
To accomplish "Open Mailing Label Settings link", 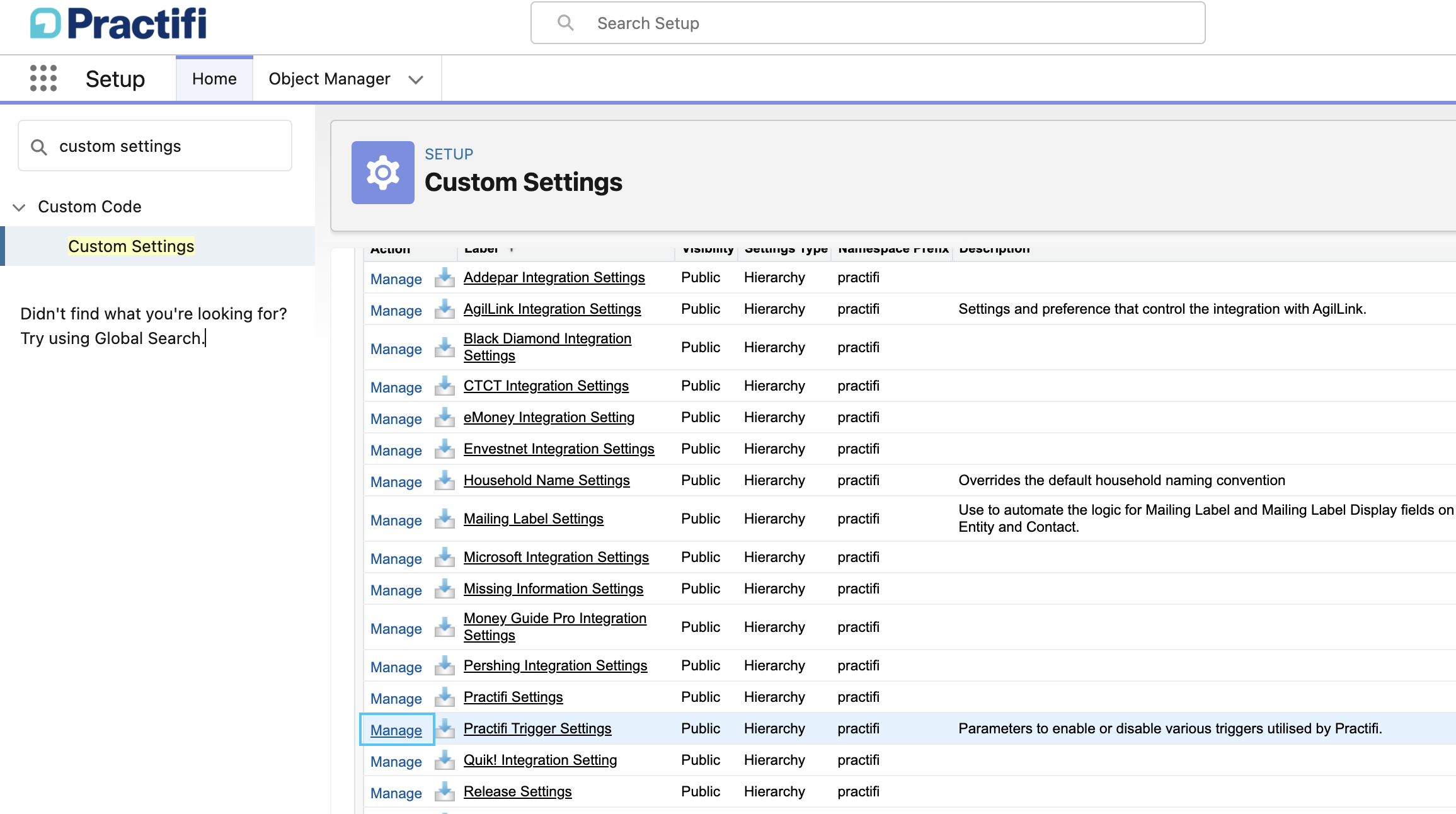I will click(x=534, y=519).
